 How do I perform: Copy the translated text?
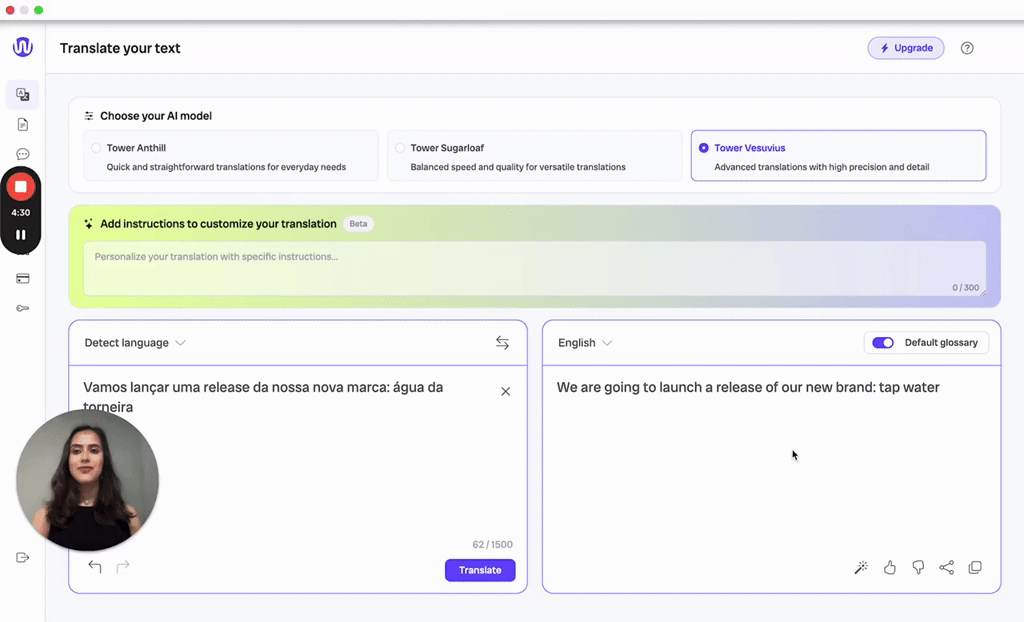[975, 568]
